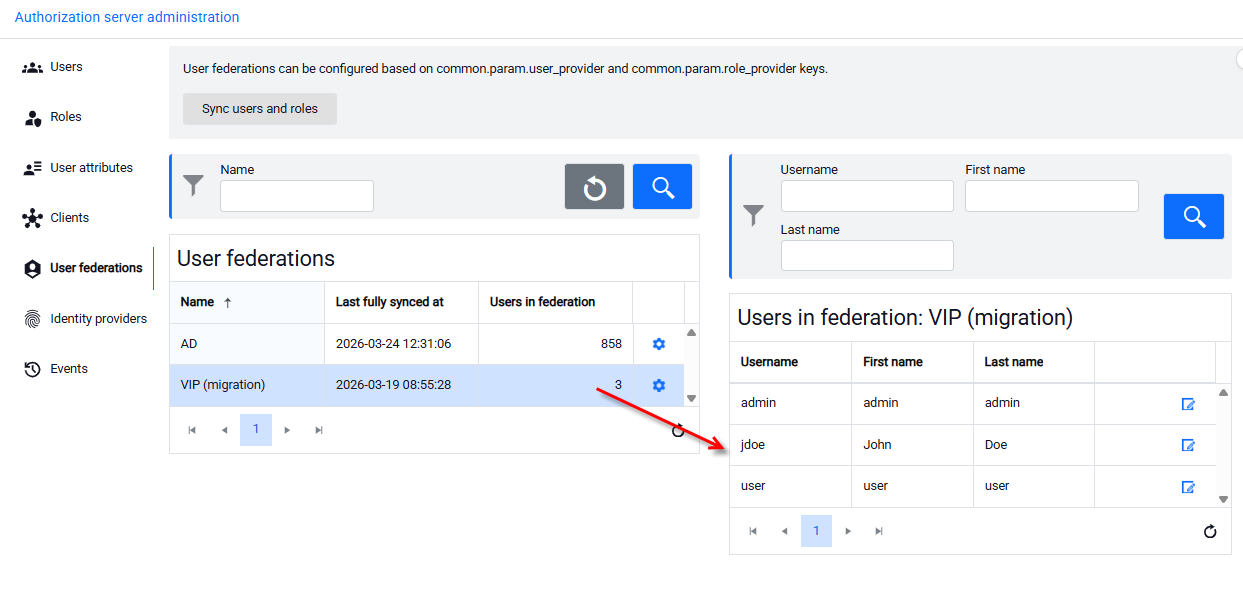
Task: Select the AD federation row
Action: pos(427,344)
